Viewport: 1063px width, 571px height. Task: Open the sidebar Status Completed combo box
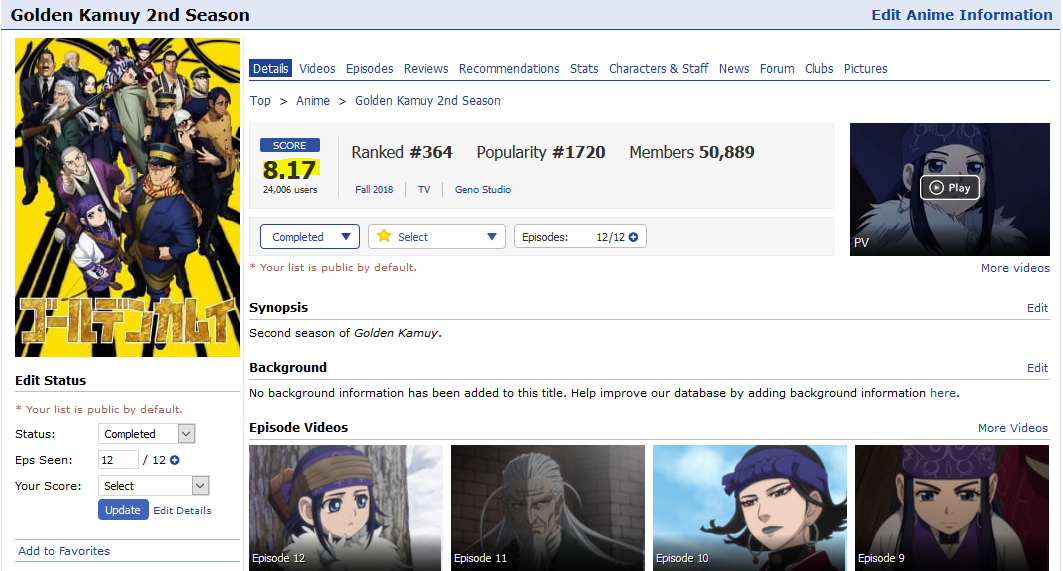pos(146,434)
